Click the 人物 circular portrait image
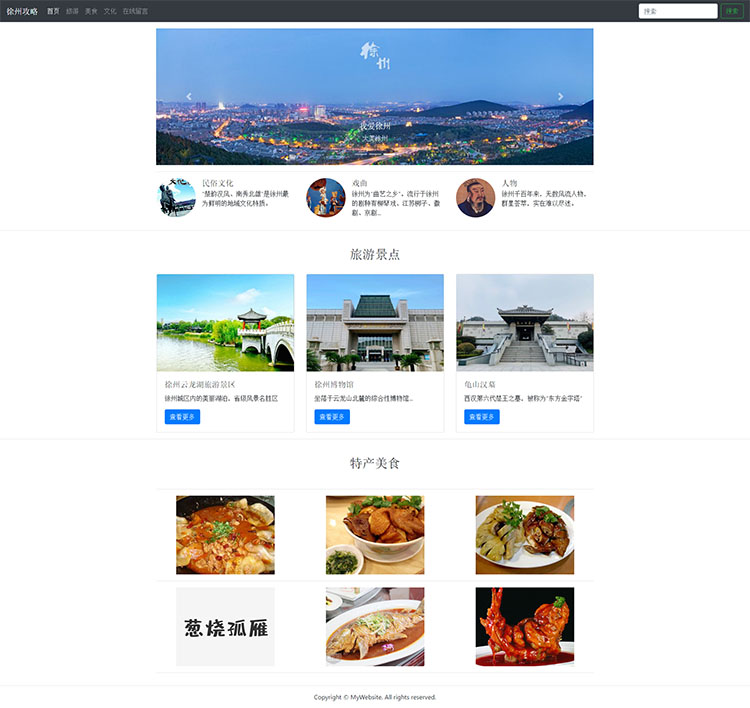The width and height of the screenshot is (750, 708). [x=476, y=198]
